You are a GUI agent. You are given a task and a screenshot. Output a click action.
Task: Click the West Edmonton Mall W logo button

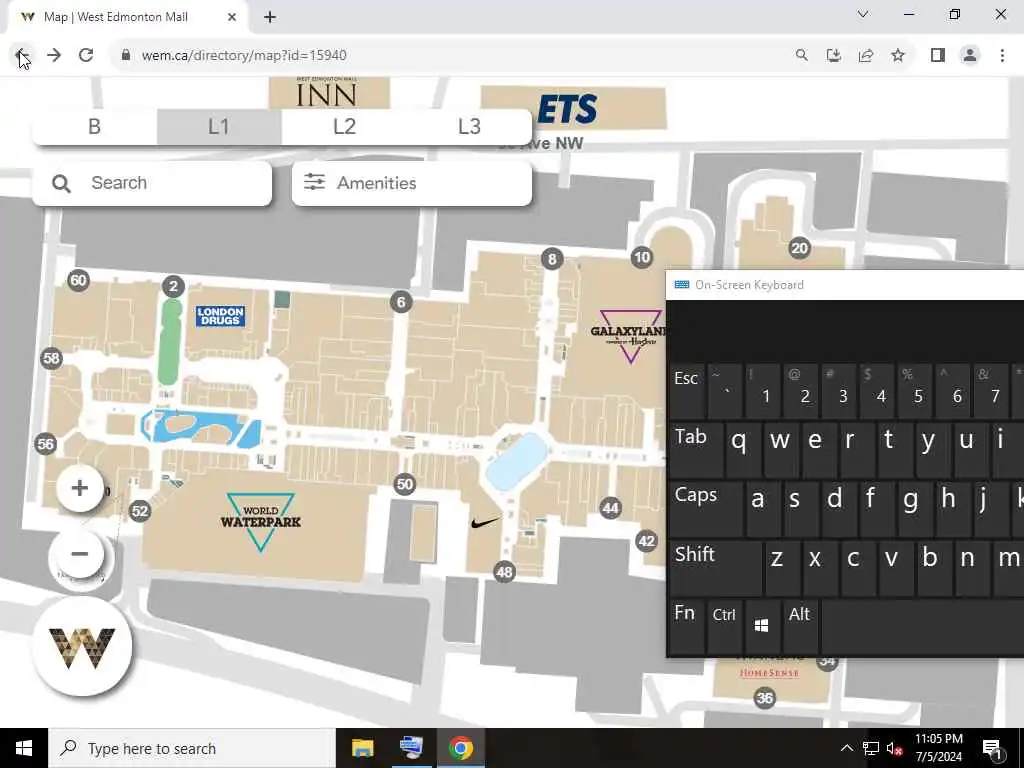[x=82, y=647]
